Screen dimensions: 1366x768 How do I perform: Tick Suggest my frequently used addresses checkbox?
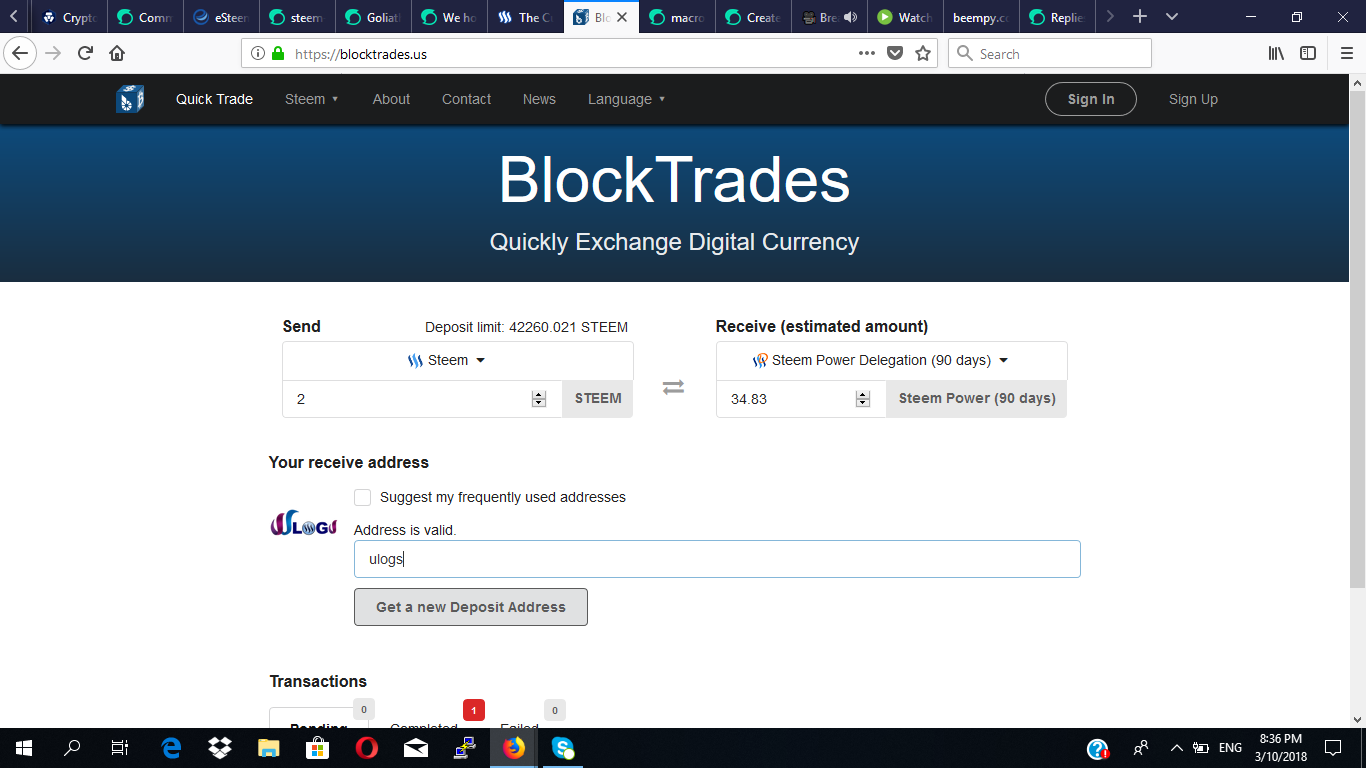362,497
